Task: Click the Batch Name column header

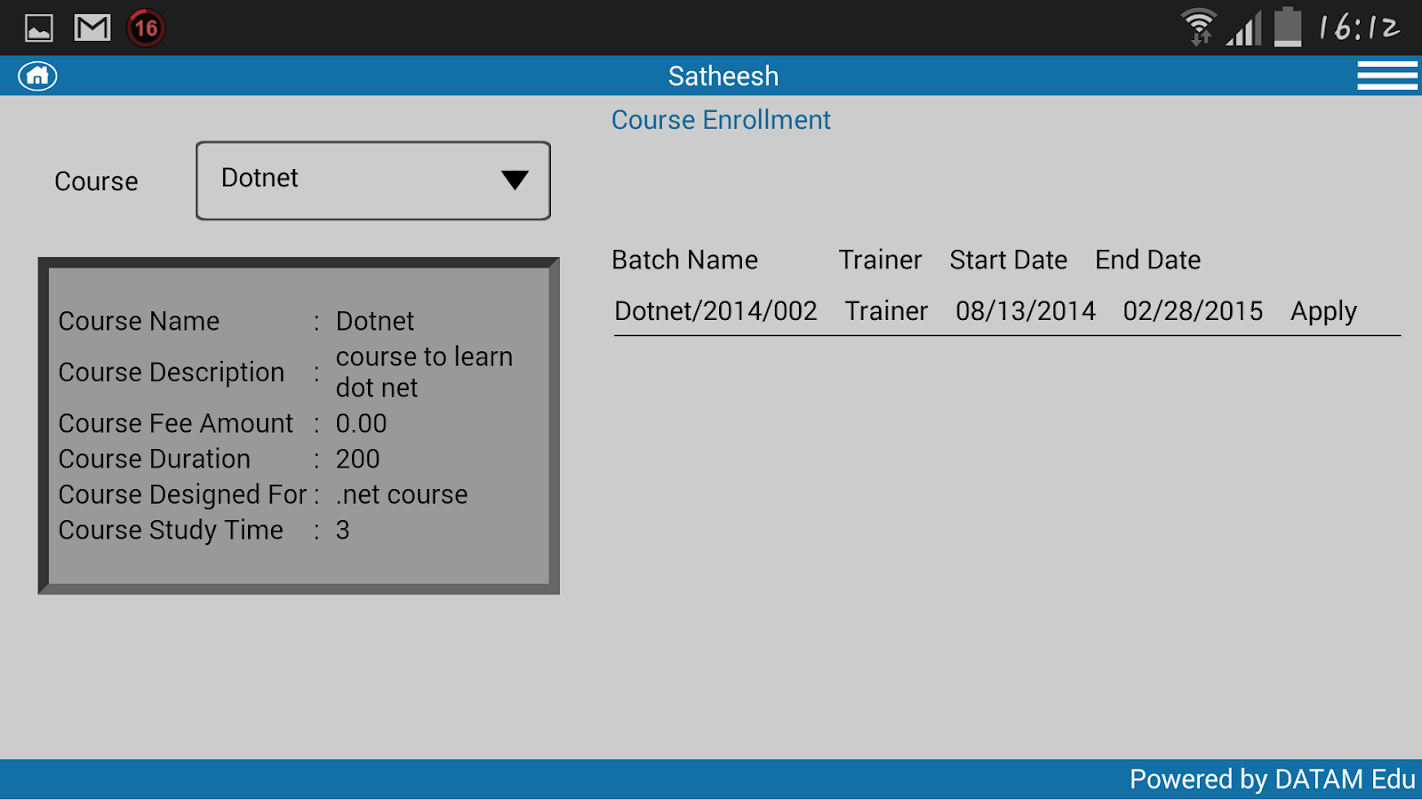Action: 685,260
